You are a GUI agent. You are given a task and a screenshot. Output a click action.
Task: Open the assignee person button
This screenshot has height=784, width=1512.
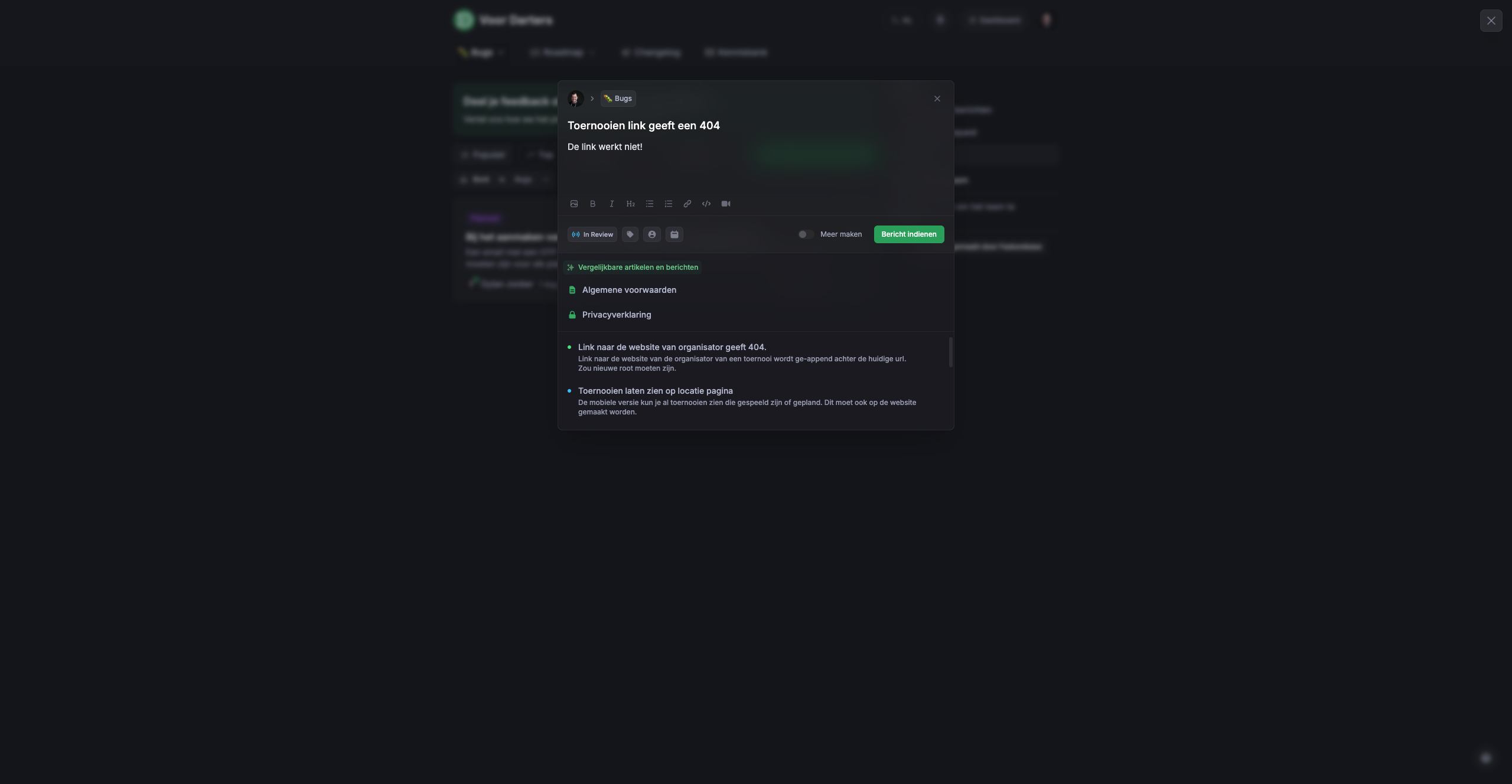[652, 234]
